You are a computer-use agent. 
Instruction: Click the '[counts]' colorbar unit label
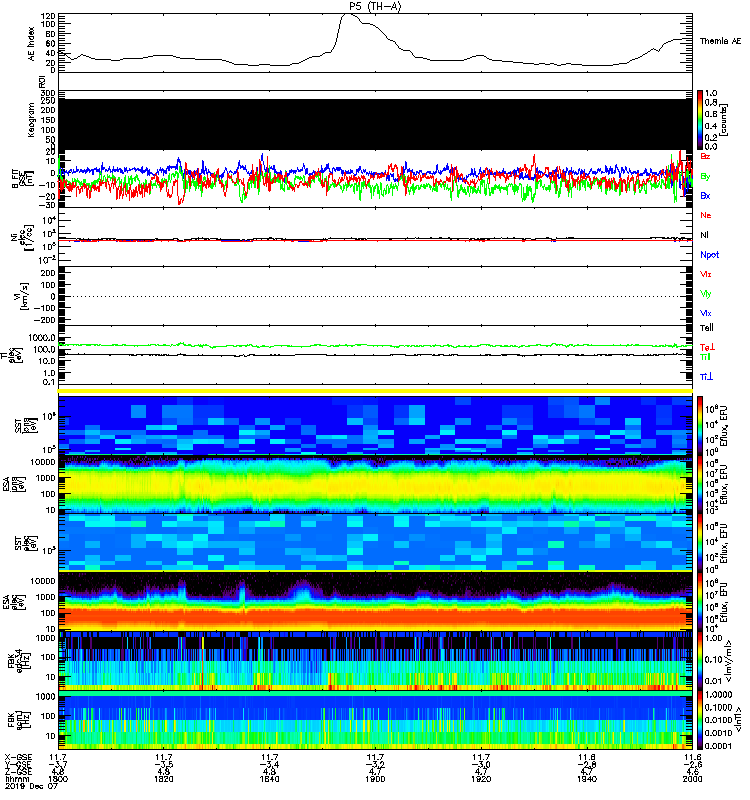[x=724, y=120]
